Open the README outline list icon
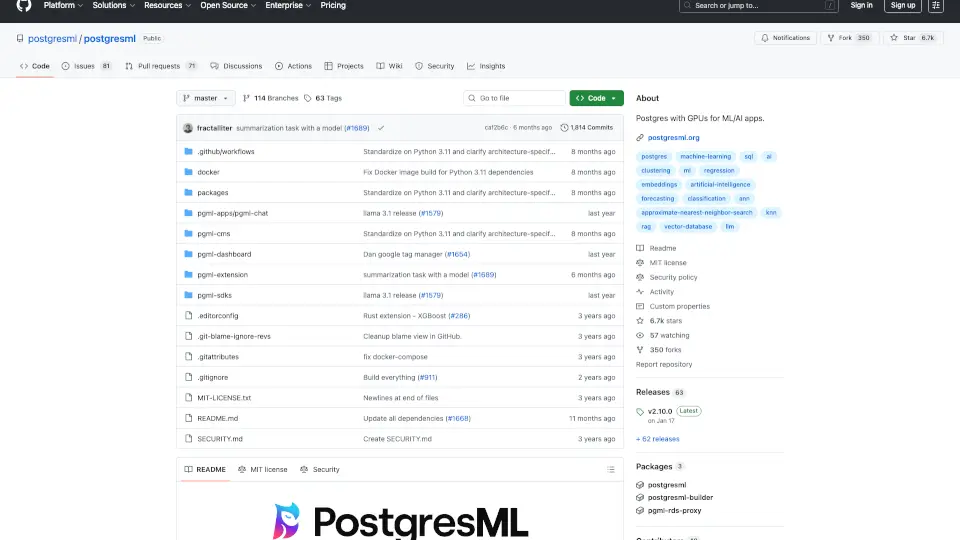960x540 pixels. pyautogui.click(x=611, y=469)
